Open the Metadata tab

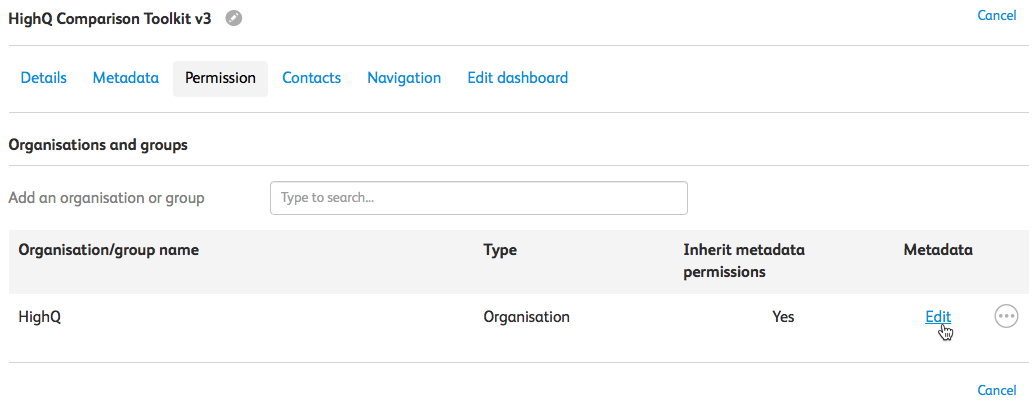126,78
